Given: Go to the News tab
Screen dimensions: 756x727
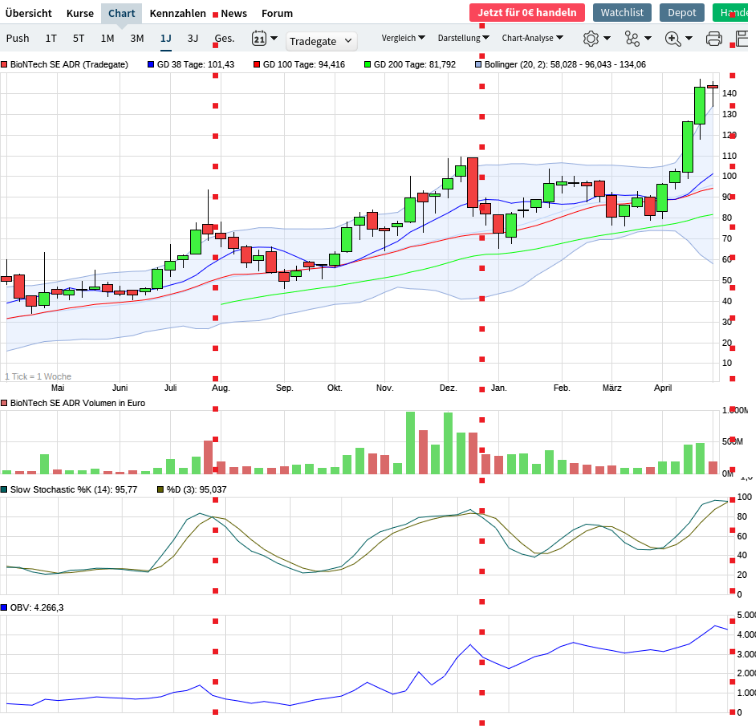Looking at the screenshot, I should point(234,13).
